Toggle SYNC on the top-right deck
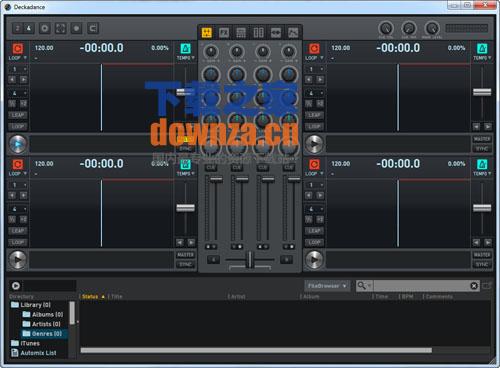500x368 pixels. click(482, 149)
